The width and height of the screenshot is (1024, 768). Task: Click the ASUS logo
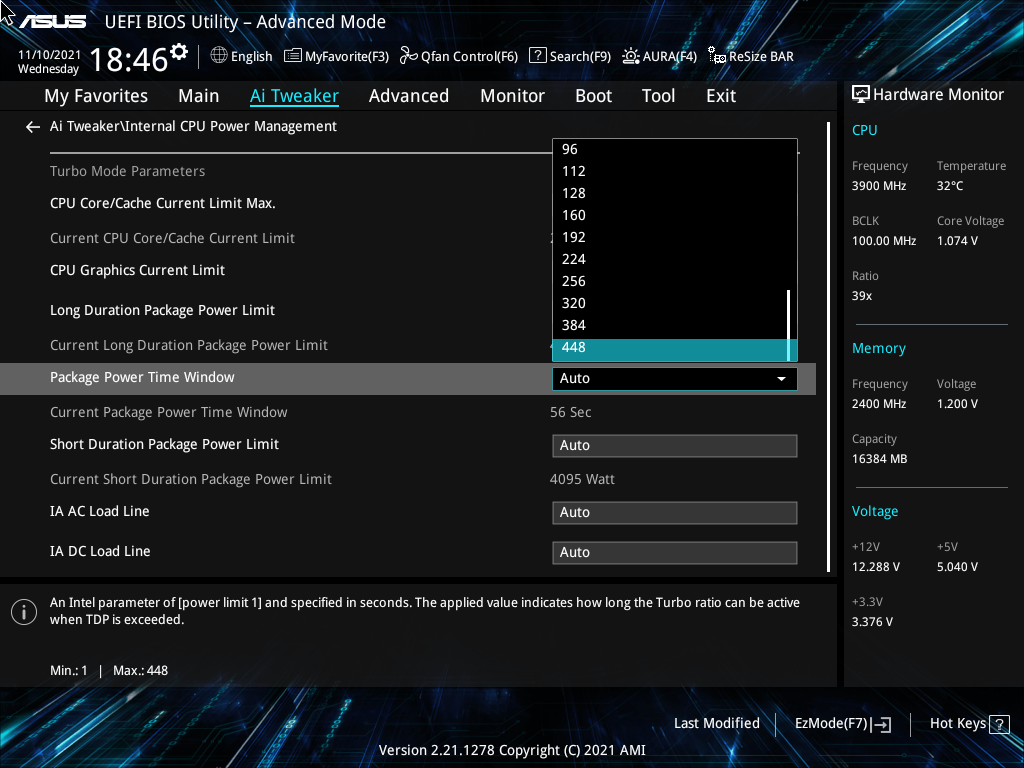point(52,22)
